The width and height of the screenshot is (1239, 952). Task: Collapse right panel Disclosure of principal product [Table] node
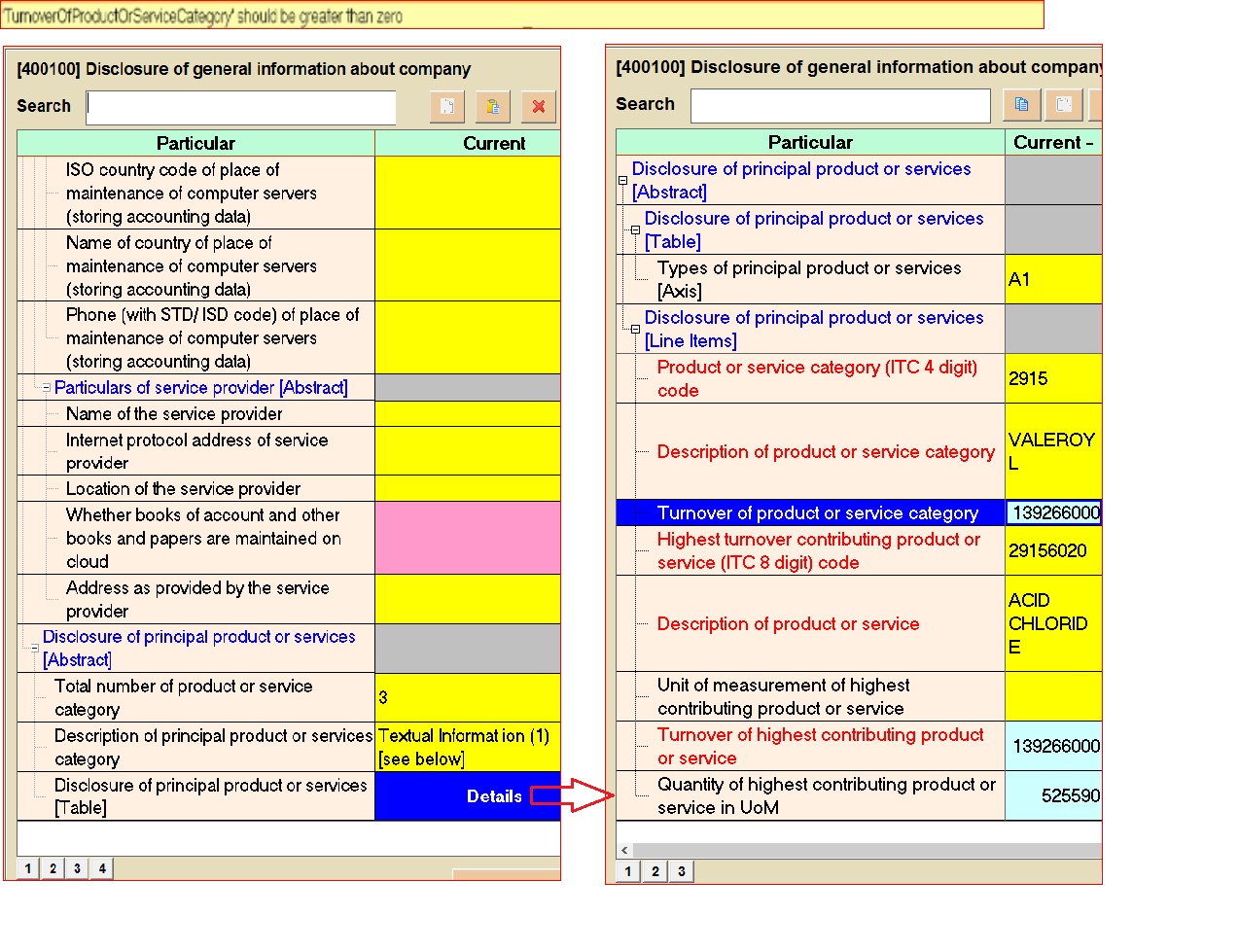pos(635,230)
